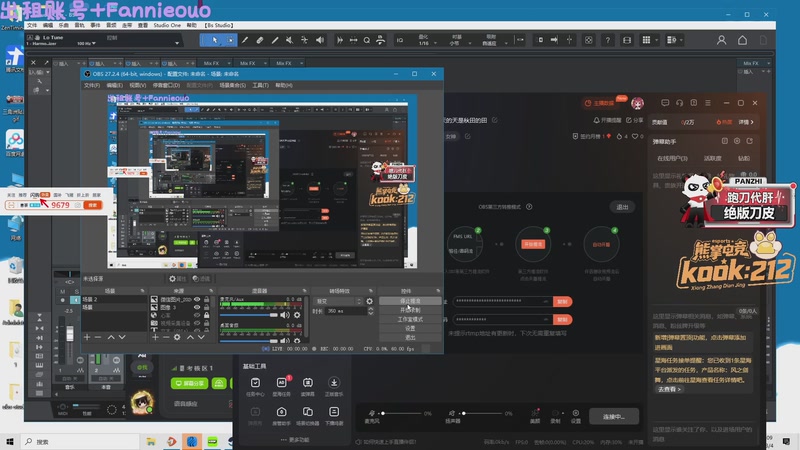Viewport: 800px width, 450px height.
Task: Select 场景 2 in OBS scenes list
Action: [x=114, y=299]
